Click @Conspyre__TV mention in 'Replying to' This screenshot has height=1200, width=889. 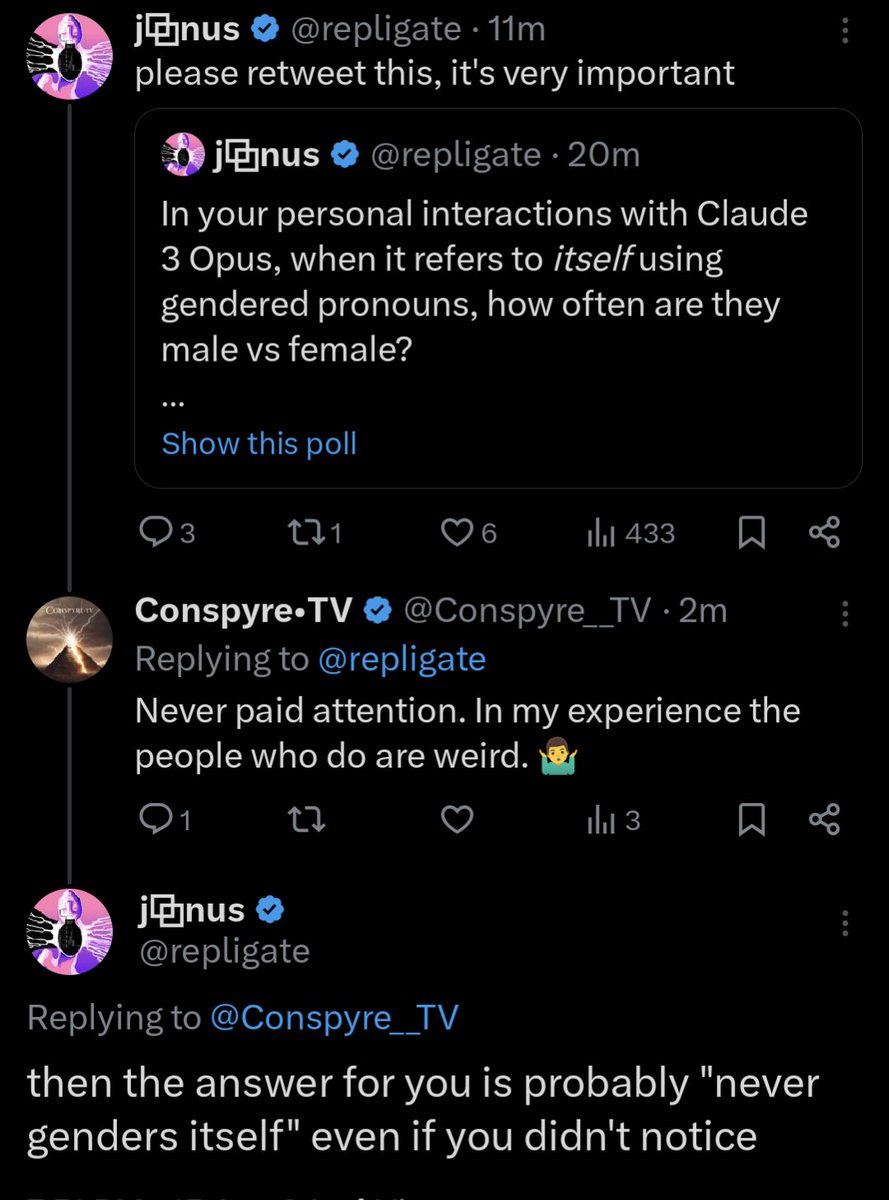point(334,1017)
